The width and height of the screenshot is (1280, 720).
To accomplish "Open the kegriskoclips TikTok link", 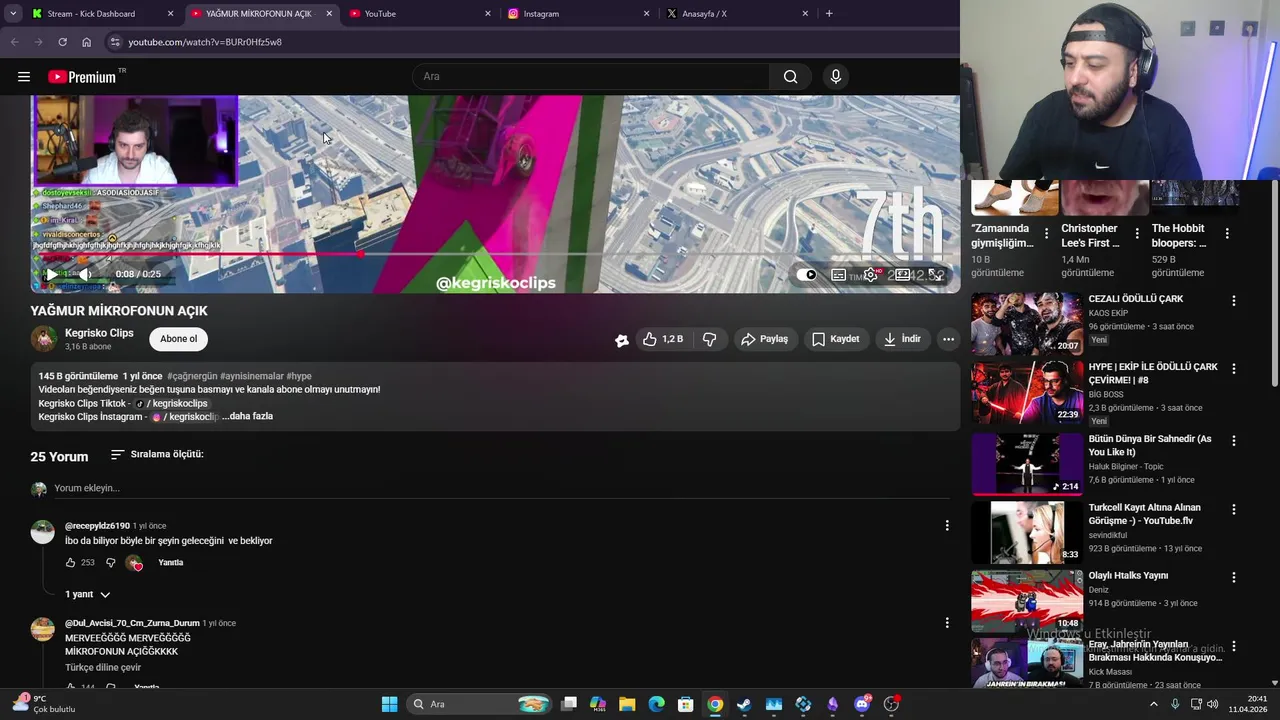I will pyautogui.click(x=171, y=403).
